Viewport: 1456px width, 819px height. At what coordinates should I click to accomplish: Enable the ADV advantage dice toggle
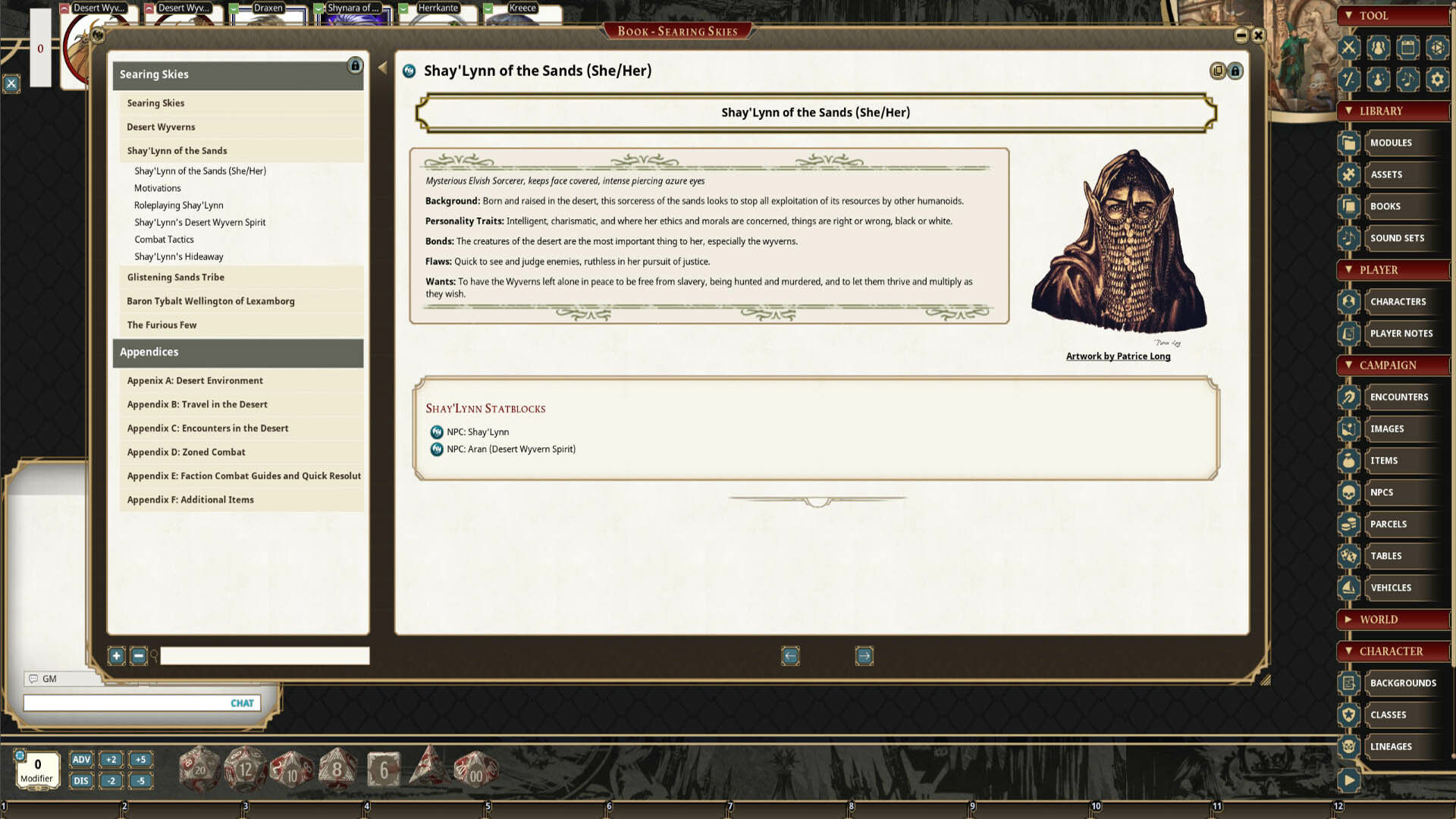[81, 759]
